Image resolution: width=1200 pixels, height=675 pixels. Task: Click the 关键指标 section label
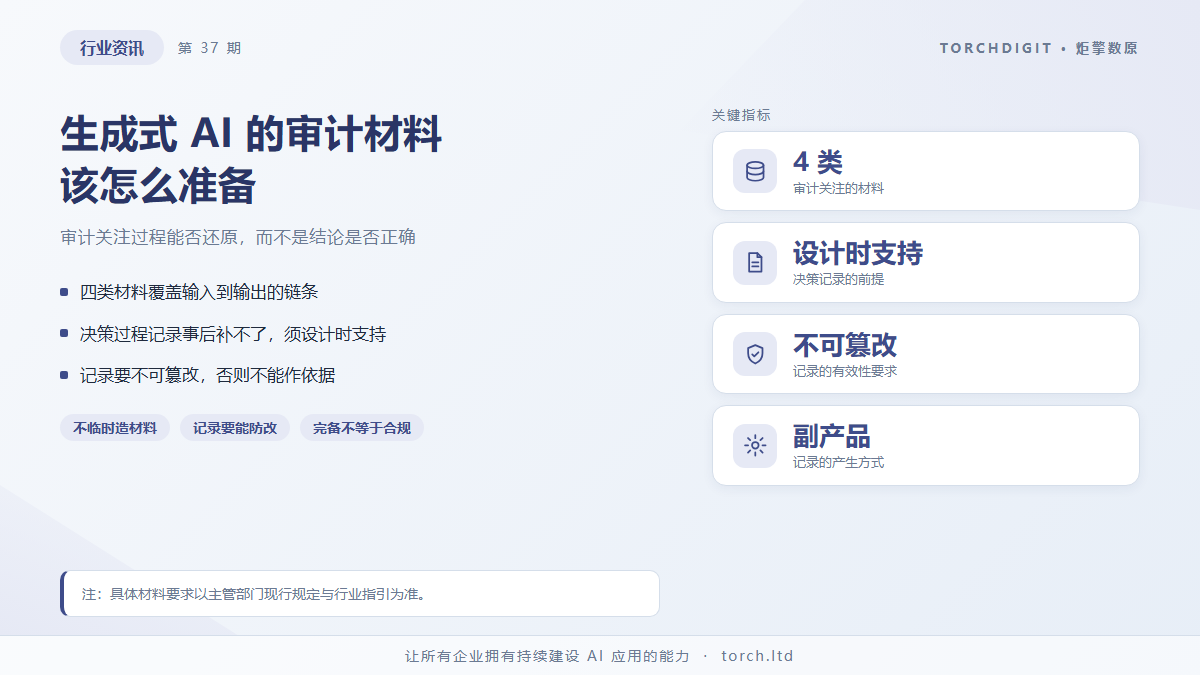click(741, 115)
